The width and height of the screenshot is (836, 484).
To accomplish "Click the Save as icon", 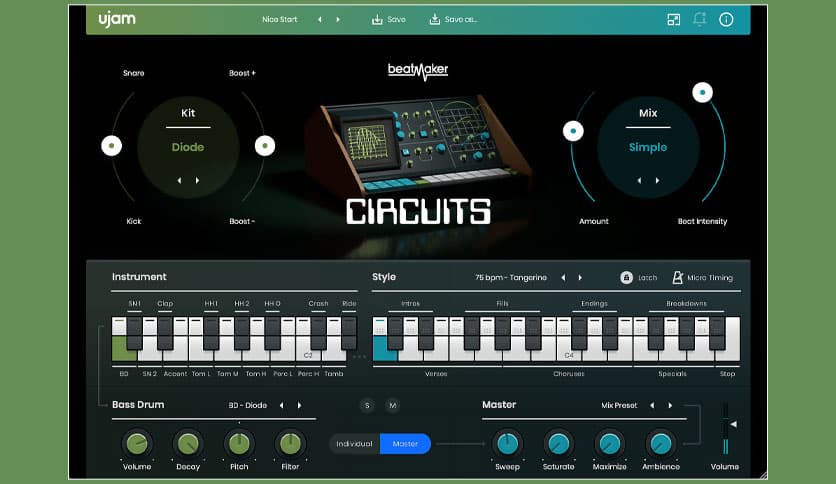I will [435, 20].
